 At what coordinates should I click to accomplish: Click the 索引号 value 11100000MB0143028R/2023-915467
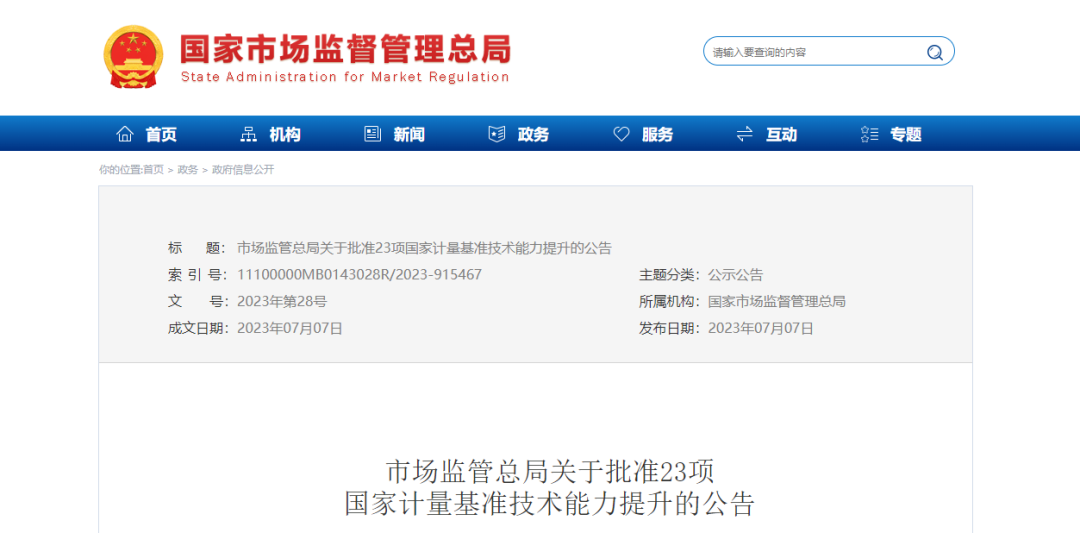click(x=359, y=274)
